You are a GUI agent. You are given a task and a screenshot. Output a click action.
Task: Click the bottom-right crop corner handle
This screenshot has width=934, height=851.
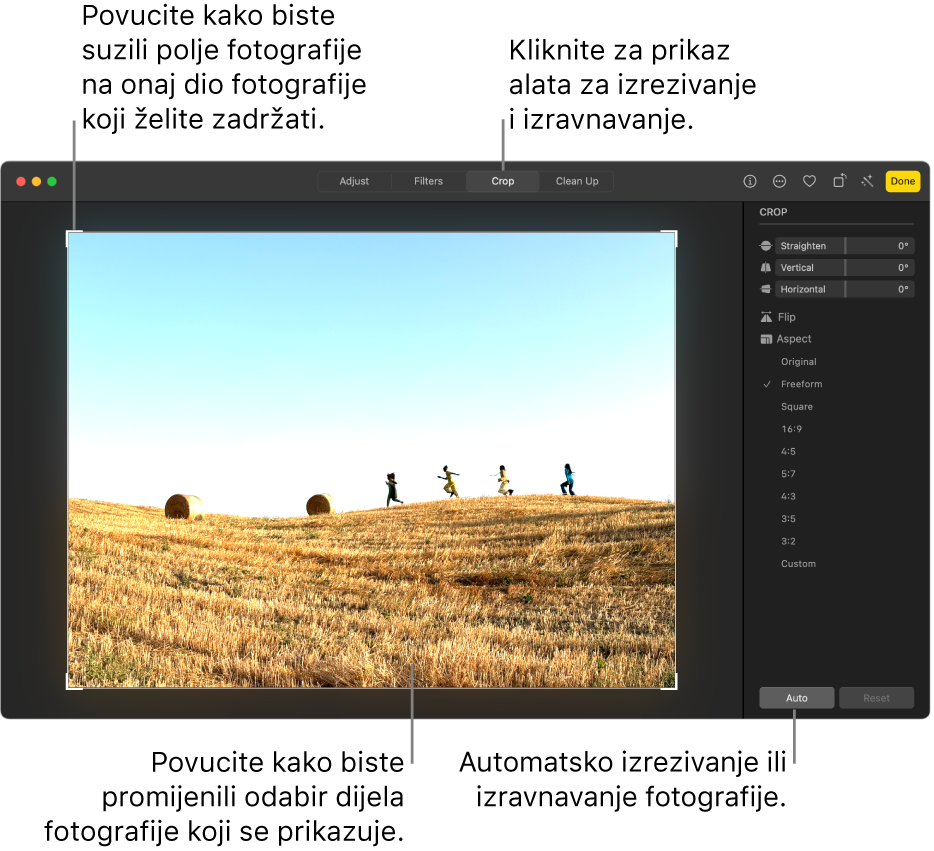point(675,688)
